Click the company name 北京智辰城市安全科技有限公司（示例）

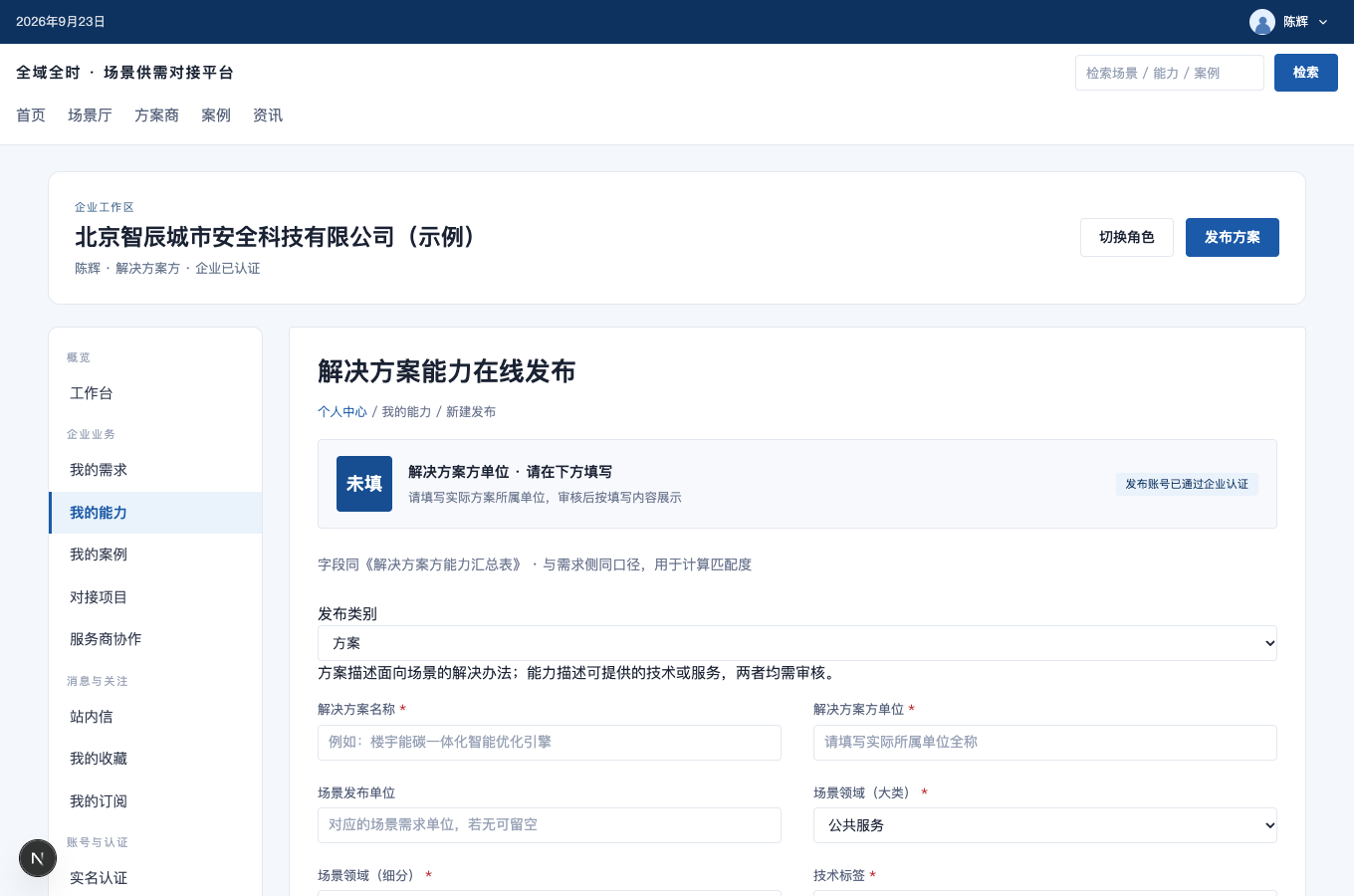coord(281,237)
